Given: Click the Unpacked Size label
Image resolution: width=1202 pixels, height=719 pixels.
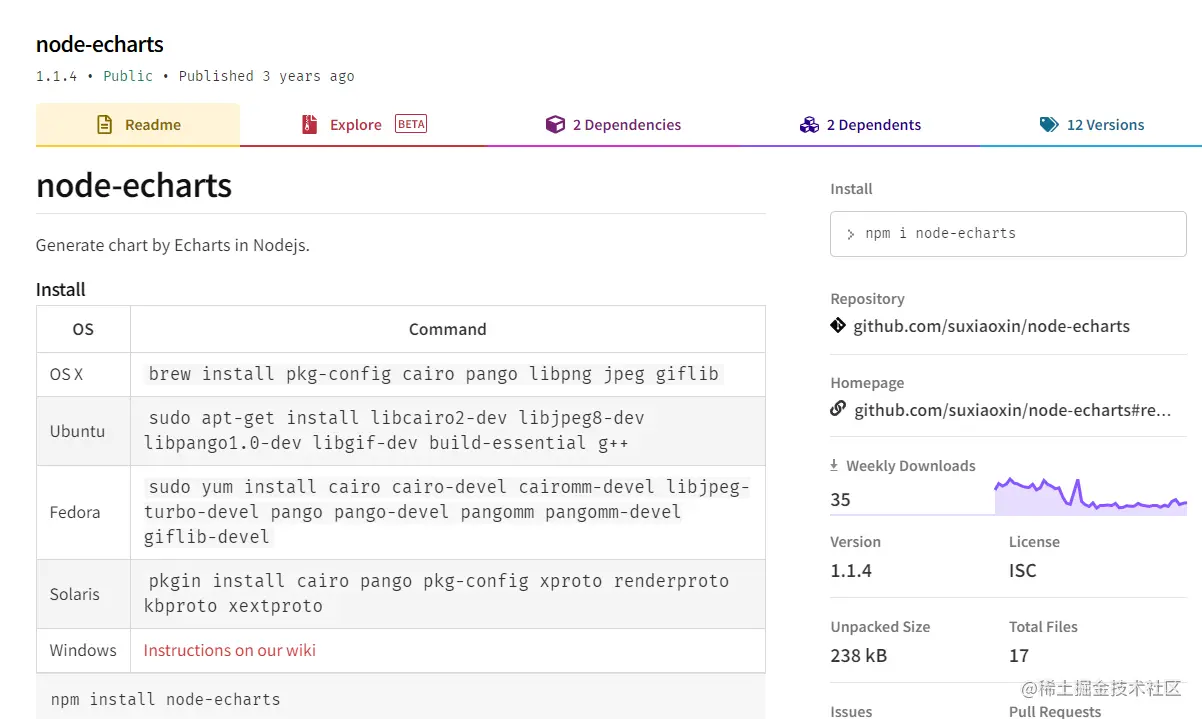Looking at the screenshot, I should pyautogui.click(x=880, y=626).
